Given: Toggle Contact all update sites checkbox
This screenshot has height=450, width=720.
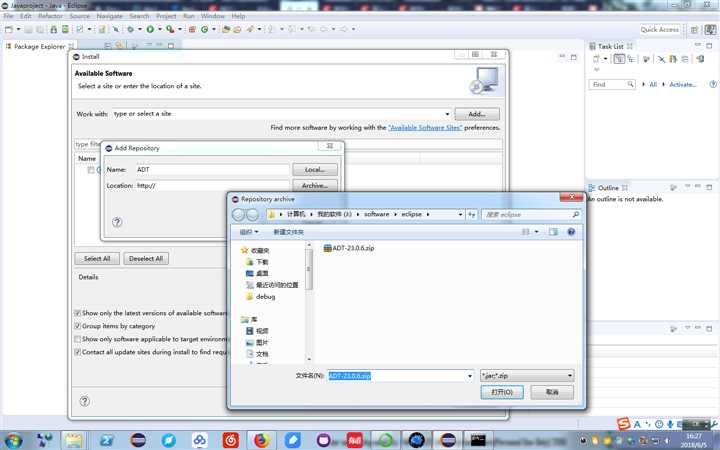Looking at the screenshot, I should click(78, 352).
